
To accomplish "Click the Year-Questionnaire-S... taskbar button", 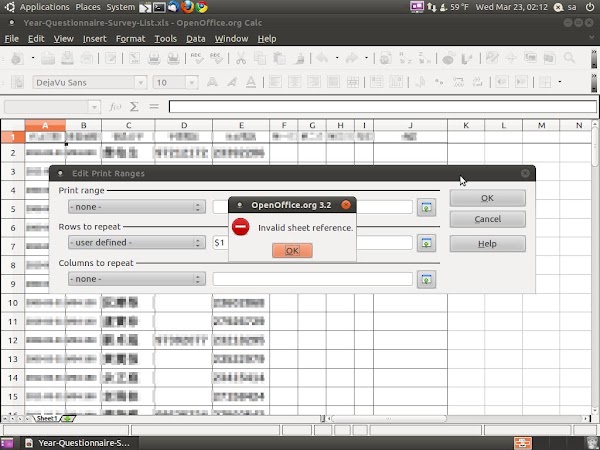I will pos(78,443).
